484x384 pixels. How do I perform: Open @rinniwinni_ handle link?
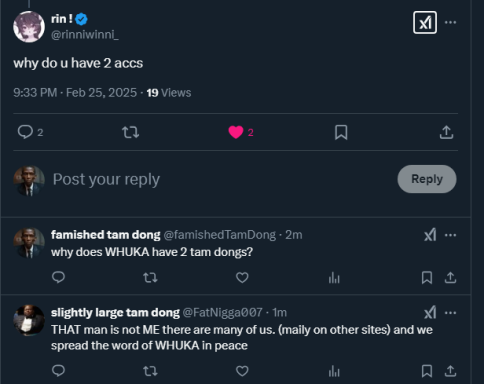point(85,35)
